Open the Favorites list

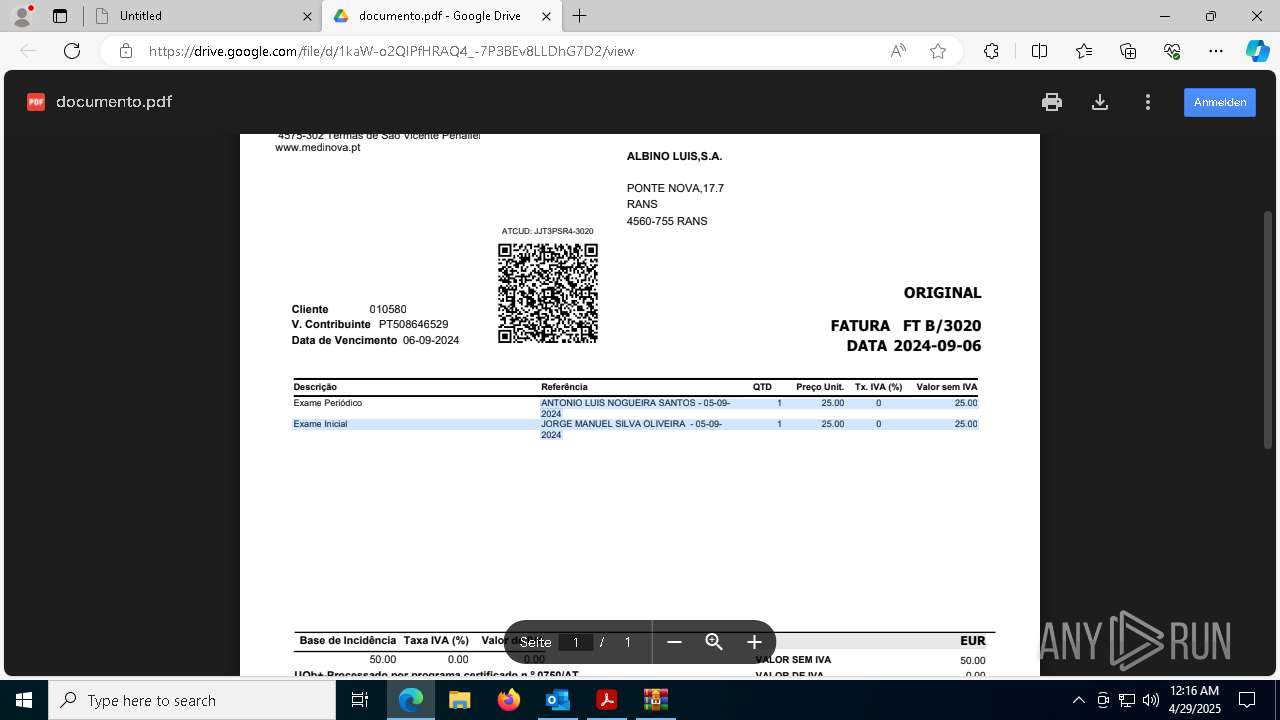coord(1084,51)
